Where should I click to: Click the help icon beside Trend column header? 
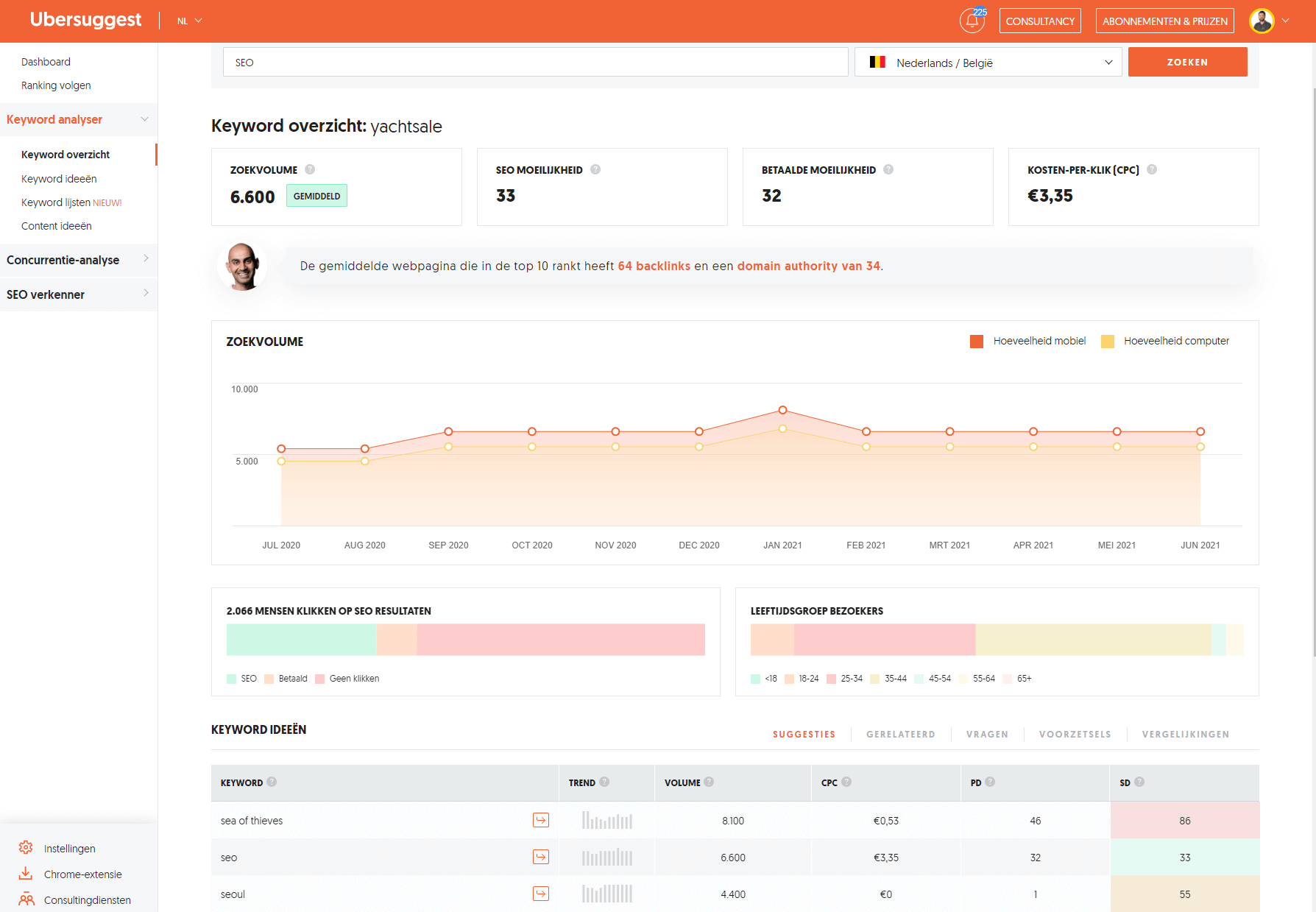[604, 782]
